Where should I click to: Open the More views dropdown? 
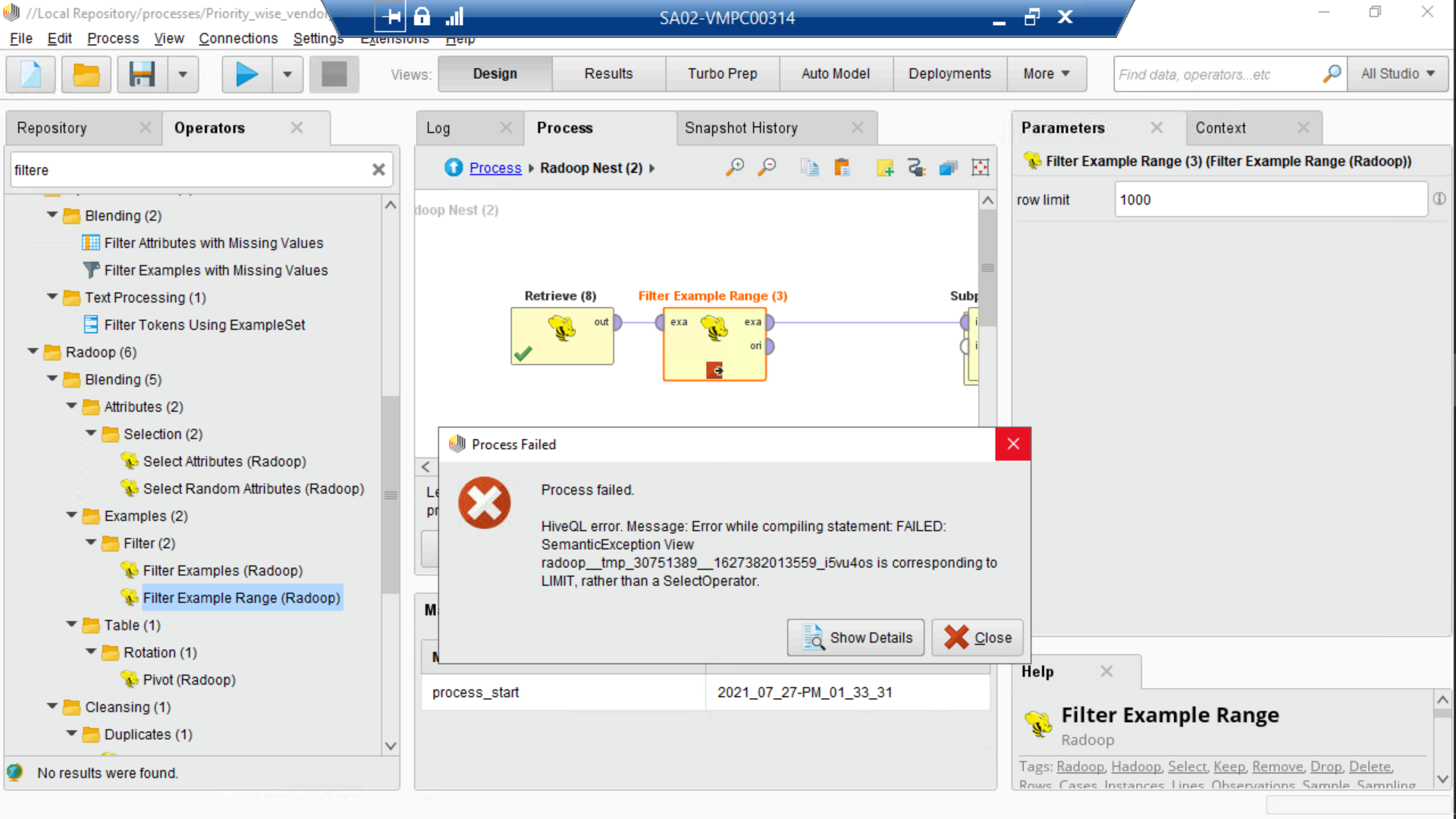pos(1046,74)
